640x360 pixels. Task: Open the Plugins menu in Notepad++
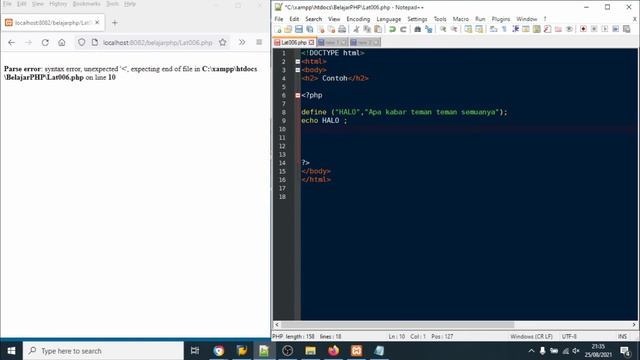coord(501,19)
